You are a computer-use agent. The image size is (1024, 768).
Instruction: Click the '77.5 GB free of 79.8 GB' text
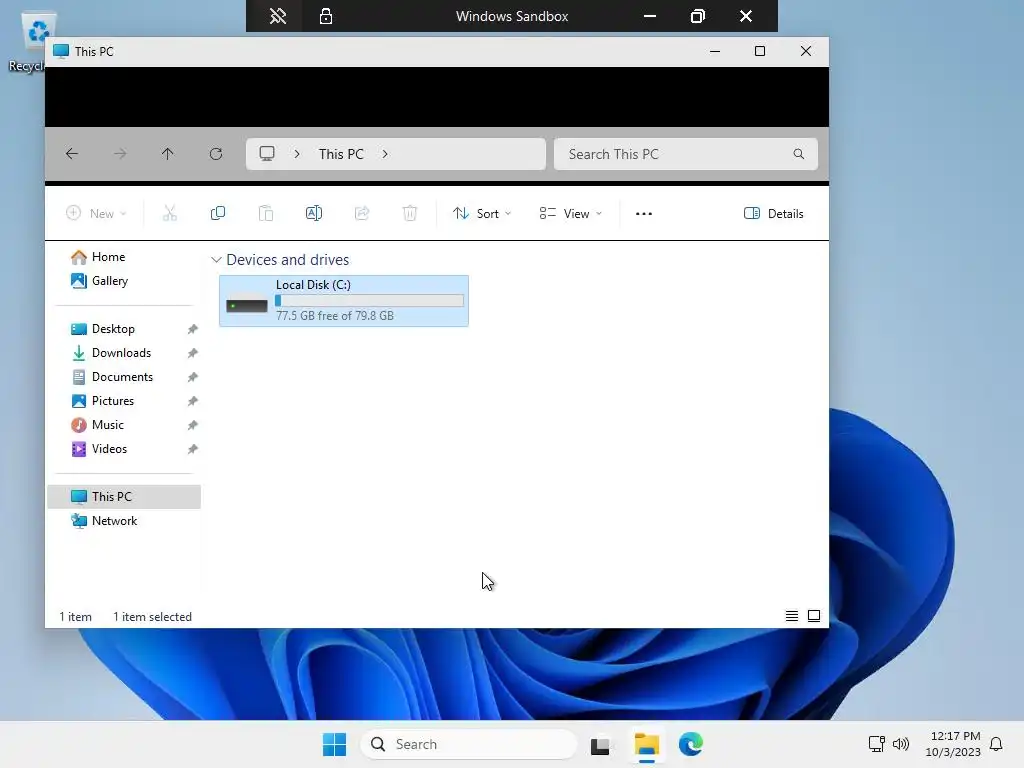pos(334,315)
